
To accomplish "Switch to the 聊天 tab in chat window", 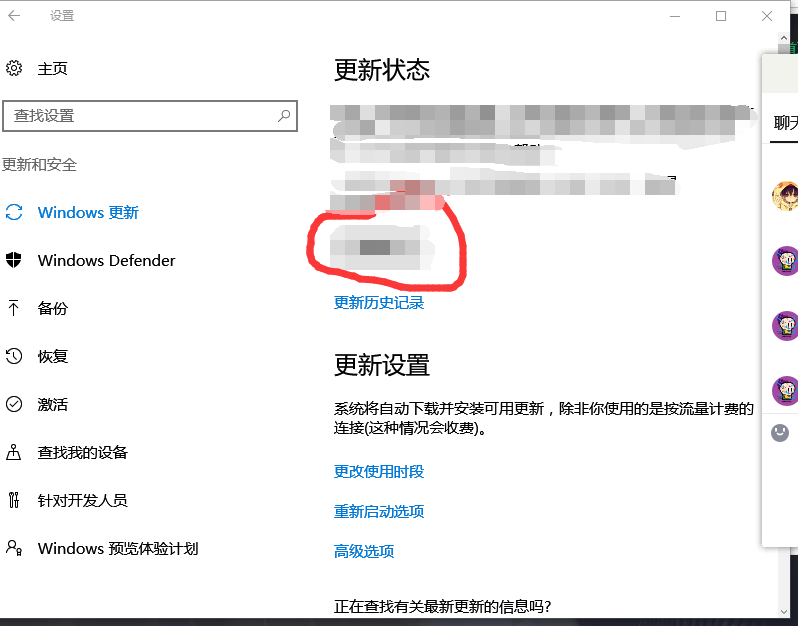I will (x=785, y=123).
